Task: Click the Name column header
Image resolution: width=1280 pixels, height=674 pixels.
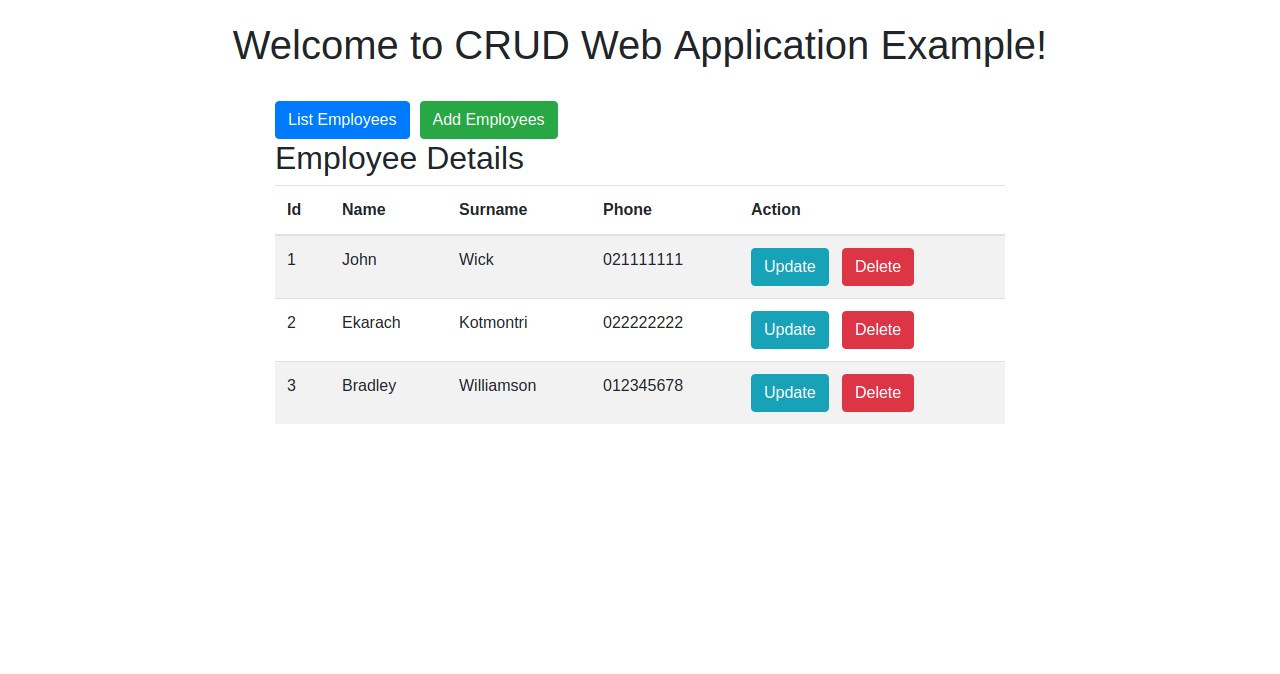Action: (363, 209)
